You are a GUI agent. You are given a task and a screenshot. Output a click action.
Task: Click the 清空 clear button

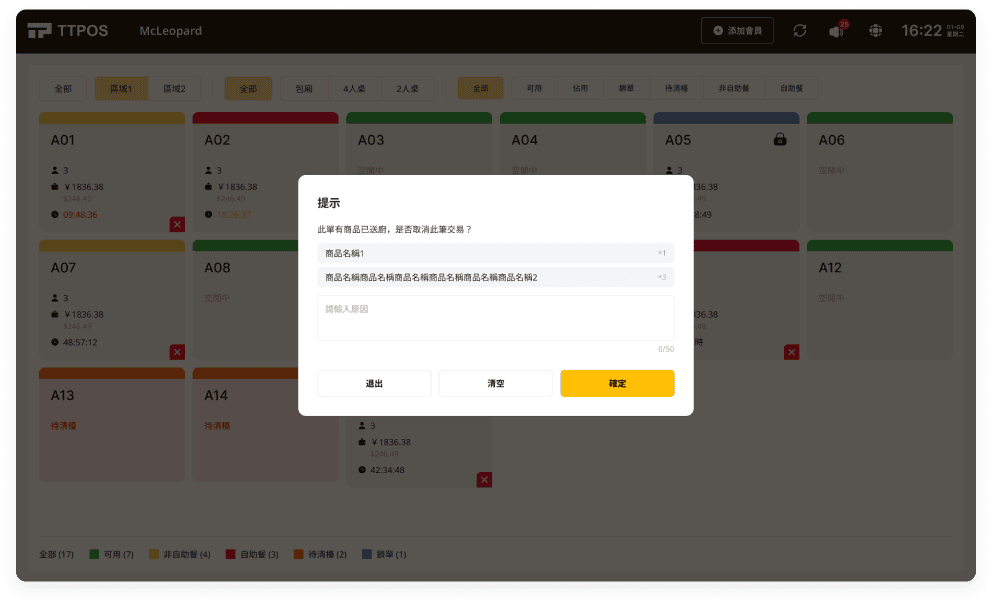(x=495, y=383)
